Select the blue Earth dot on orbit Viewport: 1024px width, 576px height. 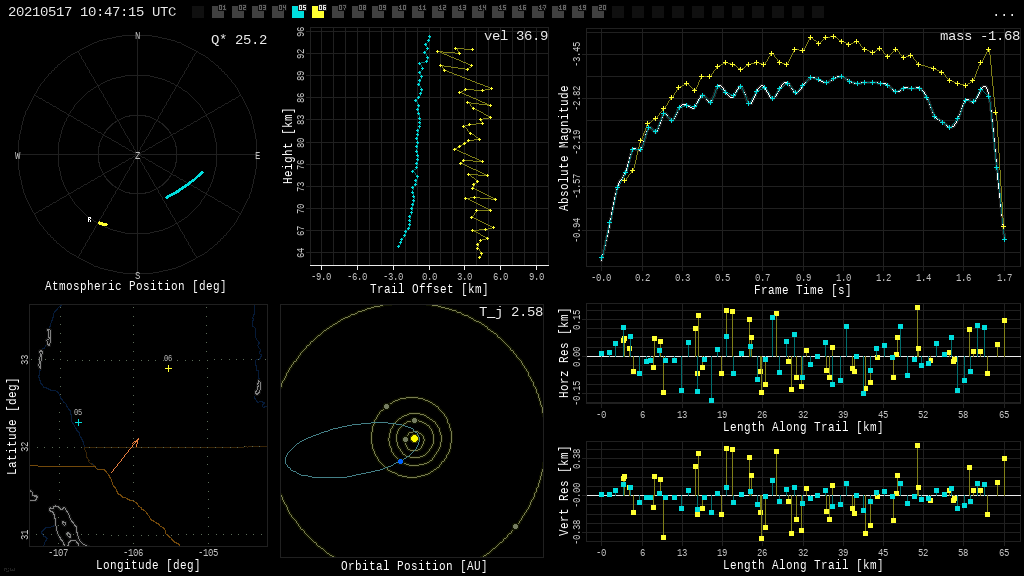click(x=400, y=461)
